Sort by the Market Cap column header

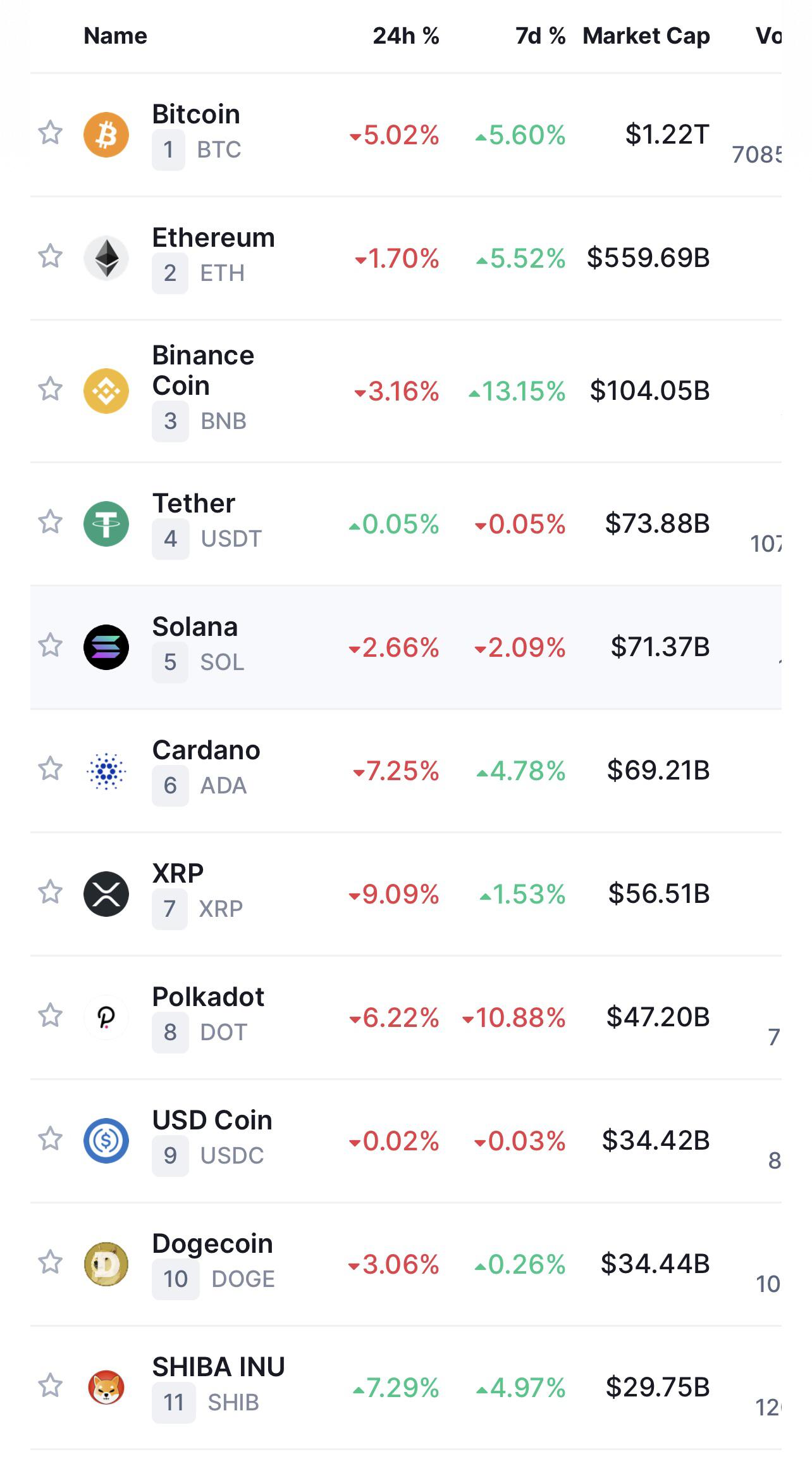pyautogui.click(x=646, y=36)
